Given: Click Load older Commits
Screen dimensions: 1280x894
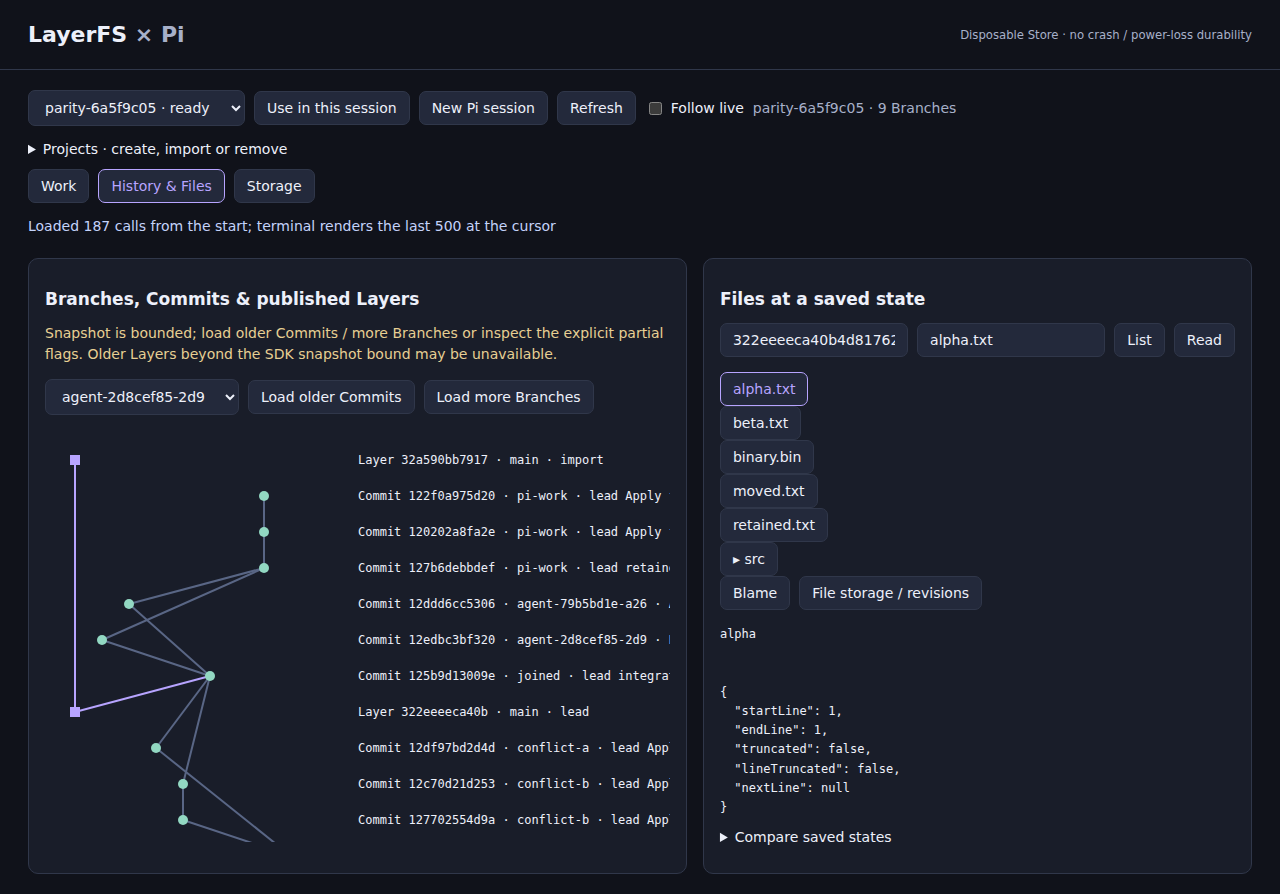Looking at the screenshot, I should (x=331, y=397).
